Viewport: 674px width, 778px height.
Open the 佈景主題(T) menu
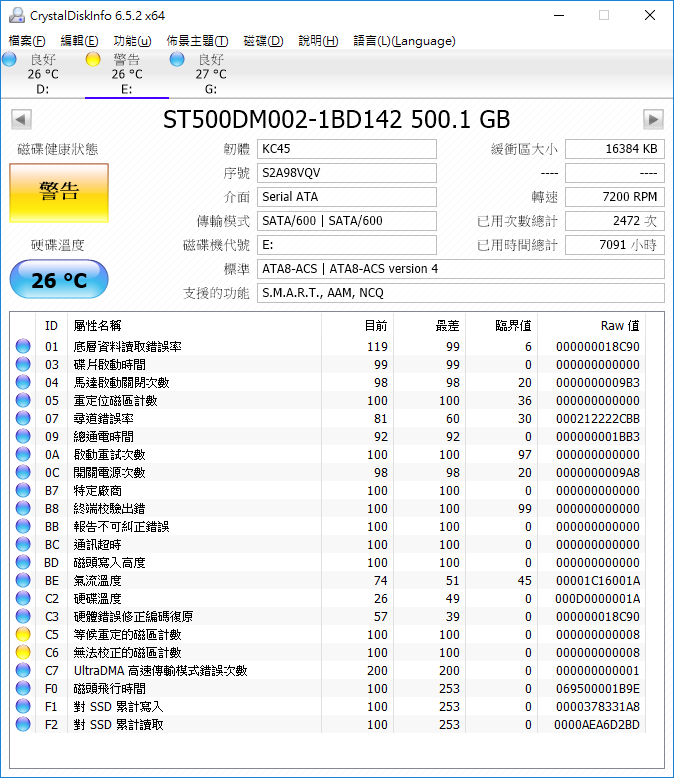tap(197, 41)
